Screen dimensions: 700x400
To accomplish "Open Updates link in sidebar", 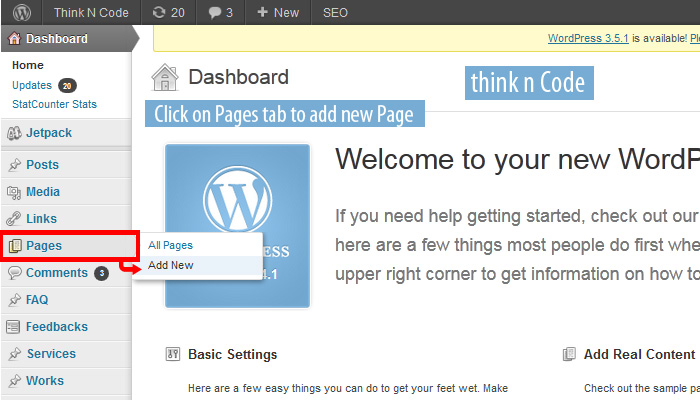I will (32, 85).
